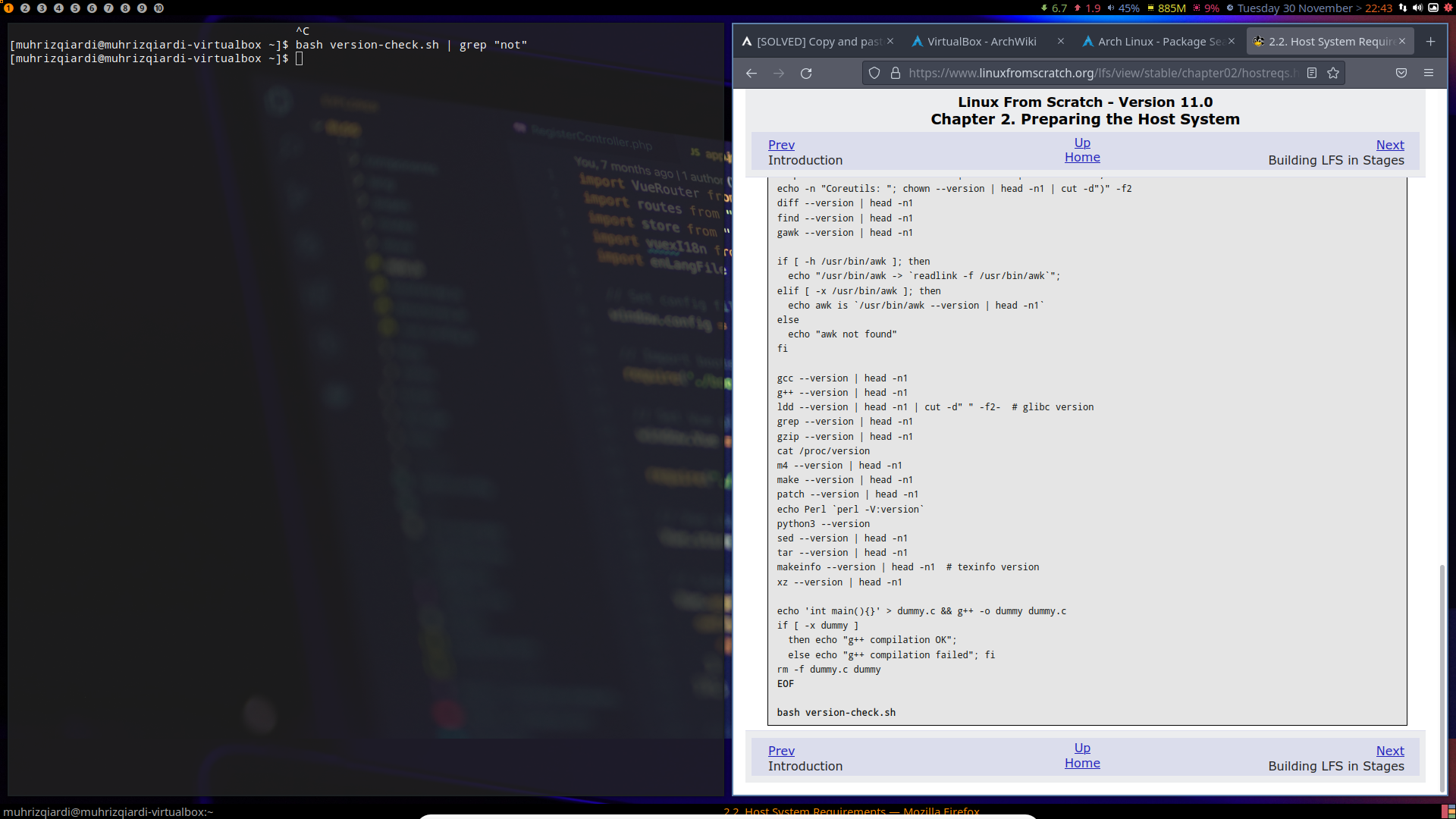
Task: Click the 45% volume indicator in the bar
Action: pyautogui.click(x=1123, y=8)
